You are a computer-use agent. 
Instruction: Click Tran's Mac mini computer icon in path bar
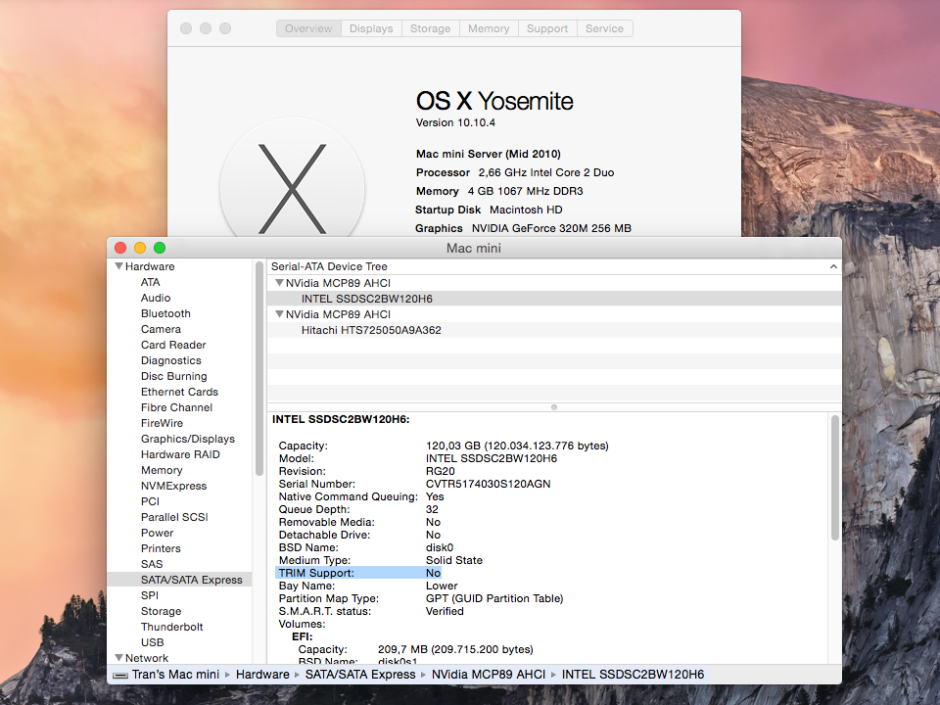tap(120, 675)
